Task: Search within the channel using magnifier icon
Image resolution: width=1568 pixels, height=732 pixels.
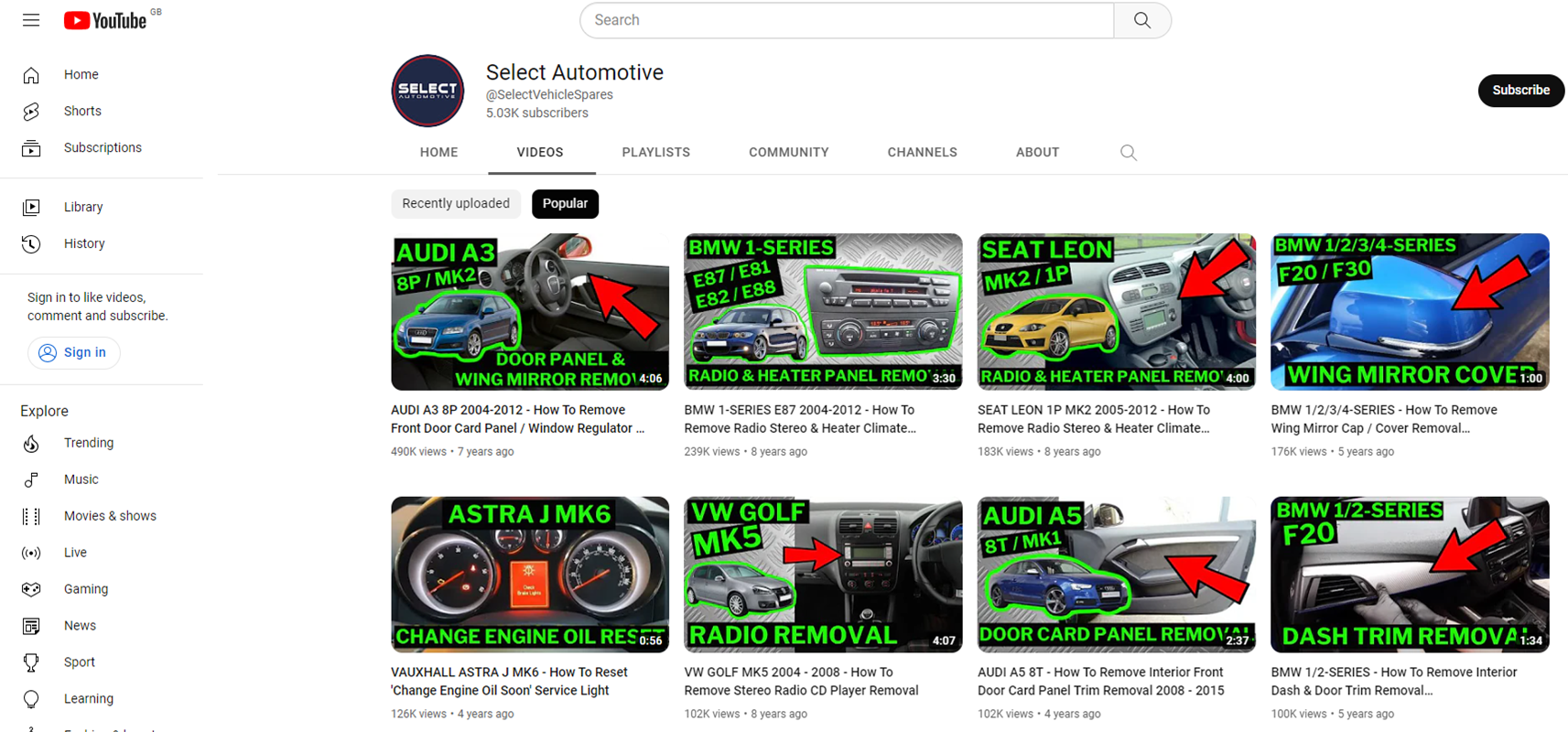Action: click(x=1129, y=153)
